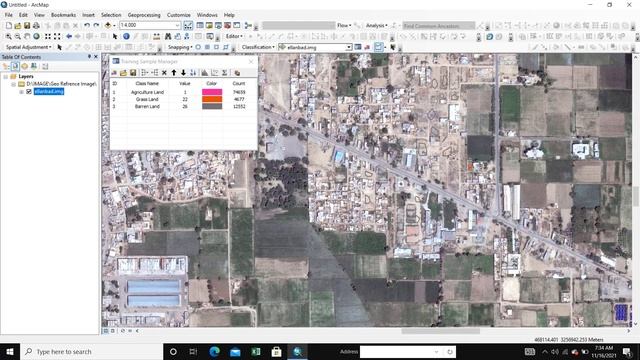Open the Find binoculars tool
The height and width of the screenshot is (360, 640).
point(168,36)
